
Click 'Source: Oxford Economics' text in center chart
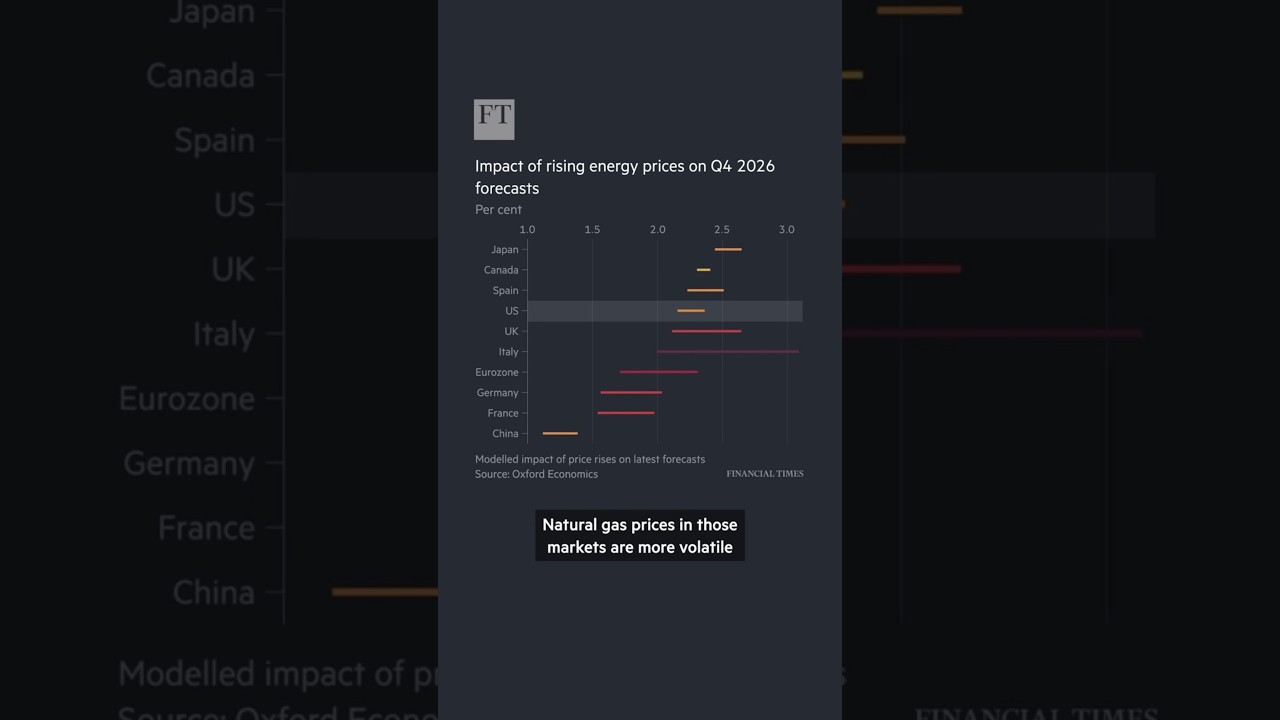(x=536, y=475)
